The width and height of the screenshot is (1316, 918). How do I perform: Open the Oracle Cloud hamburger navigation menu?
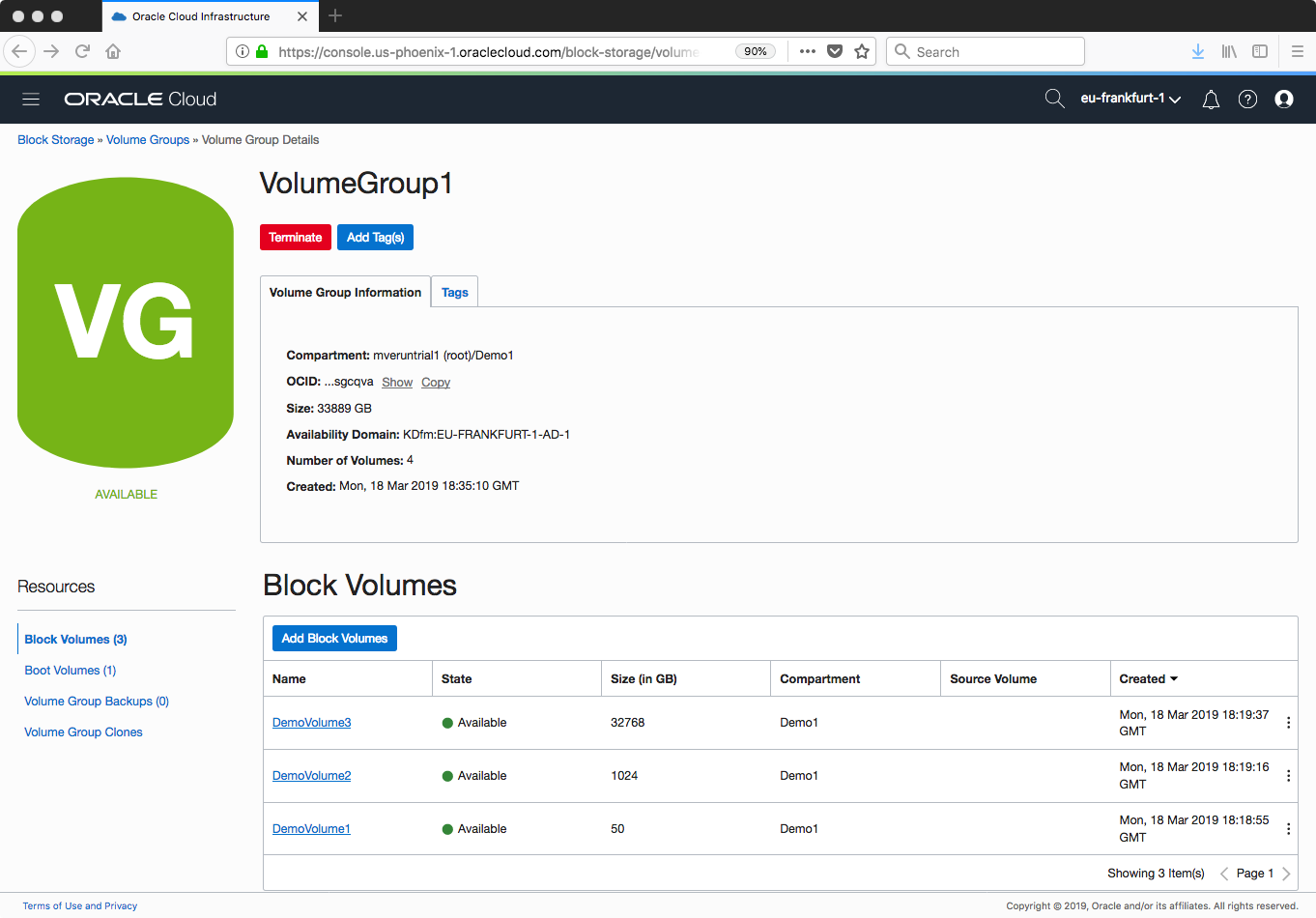tap(31, 100)
